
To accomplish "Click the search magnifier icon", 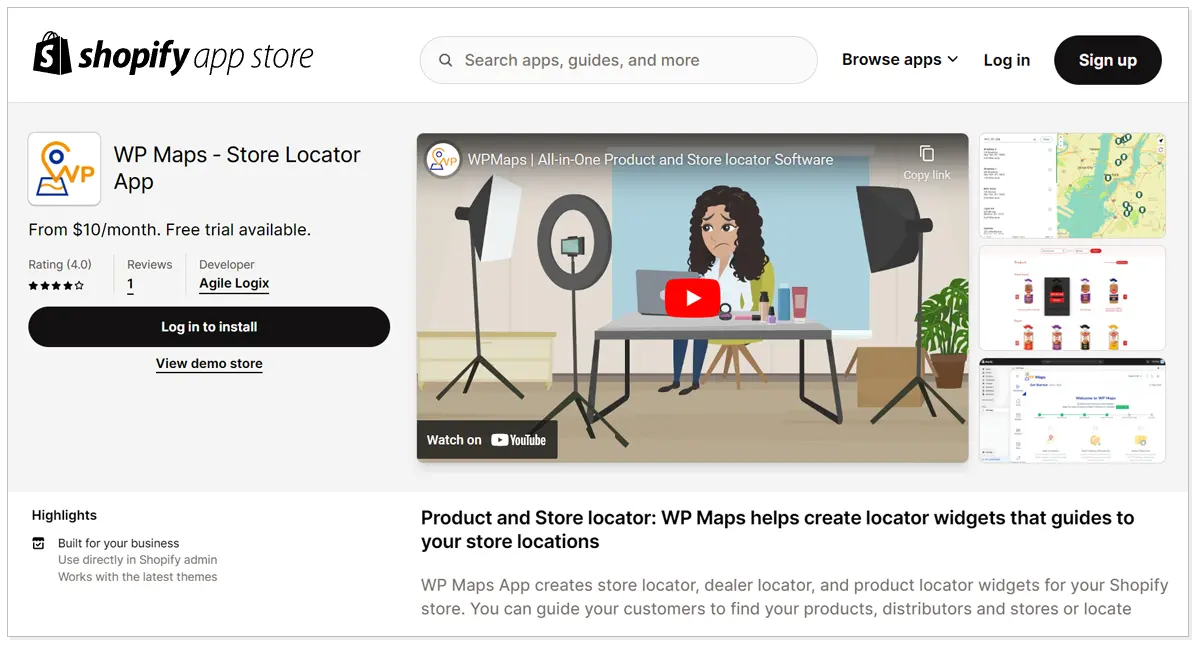I will 446,60.
